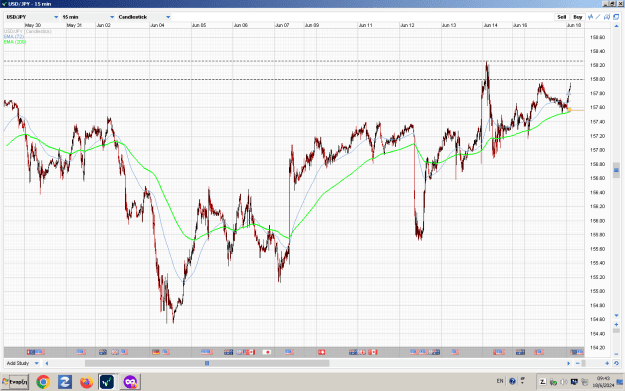Open the studies/indicators chart icon

click(591, 17)
